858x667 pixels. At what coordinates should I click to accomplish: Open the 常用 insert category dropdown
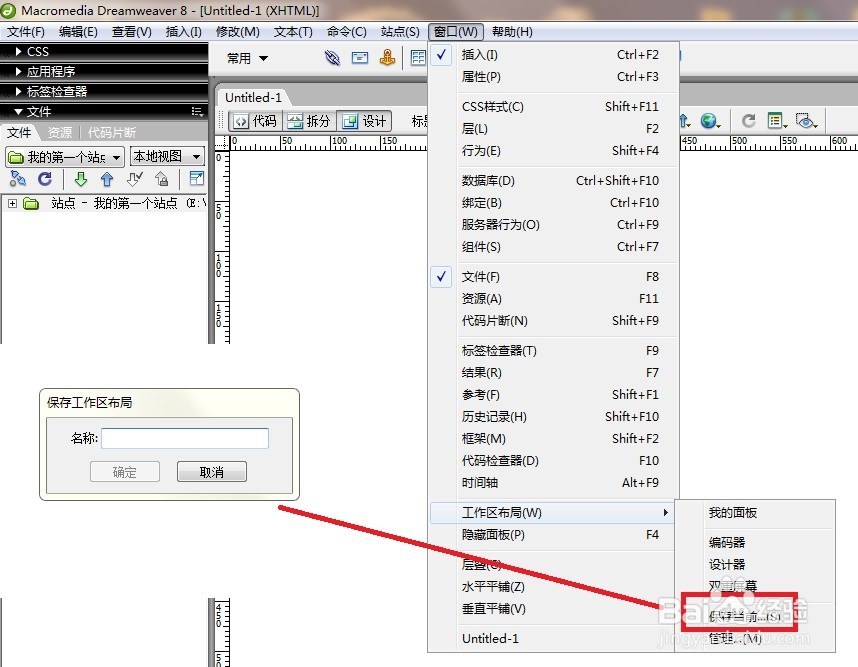click(247, 58)
